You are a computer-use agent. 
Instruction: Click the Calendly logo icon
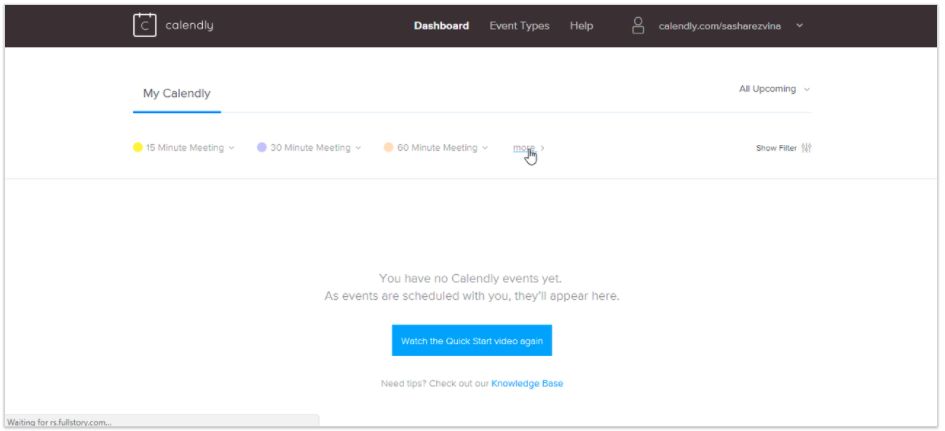(145, 25)
